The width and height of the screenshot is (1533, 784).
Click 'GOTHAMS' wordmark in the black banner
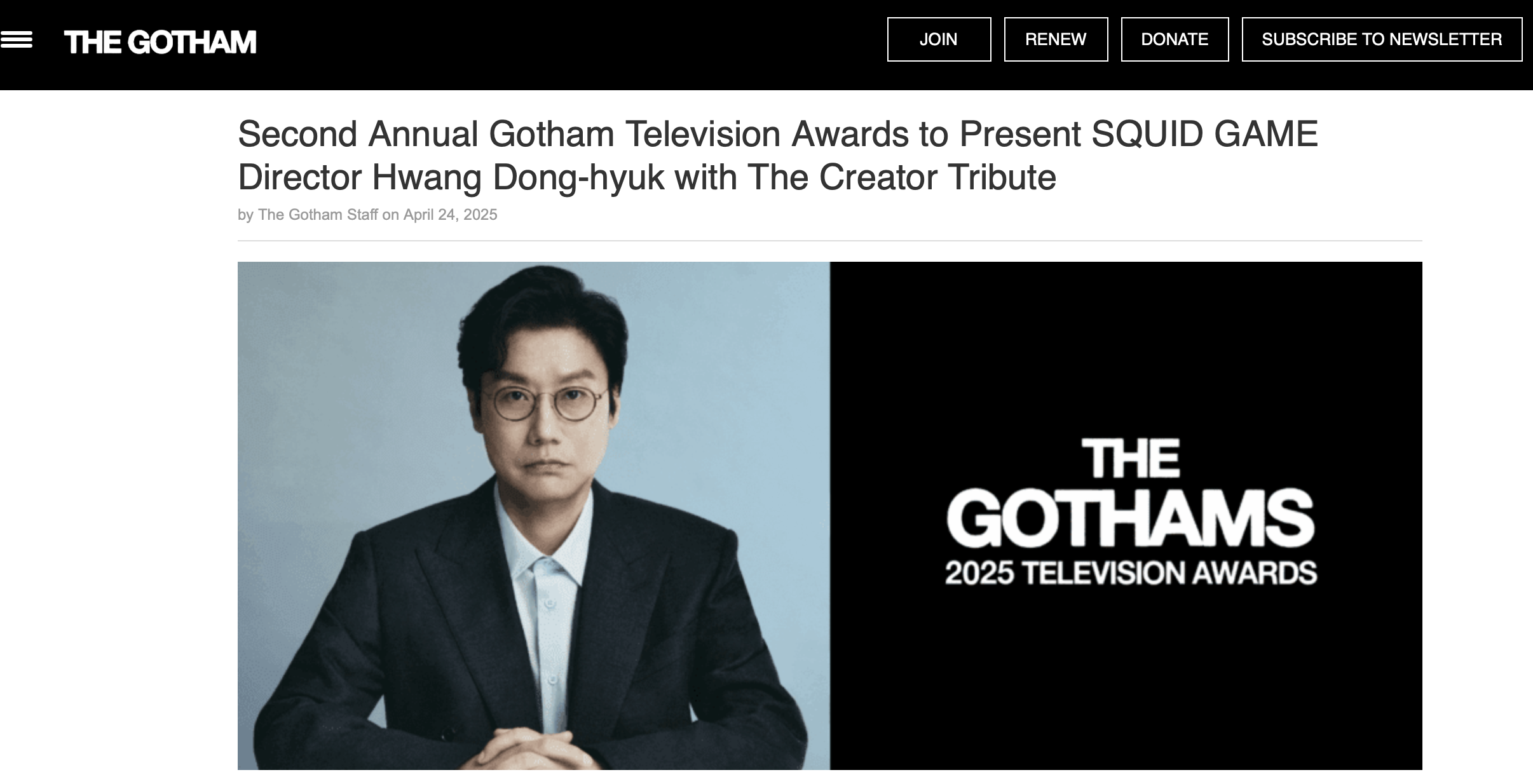(1130, 519)
